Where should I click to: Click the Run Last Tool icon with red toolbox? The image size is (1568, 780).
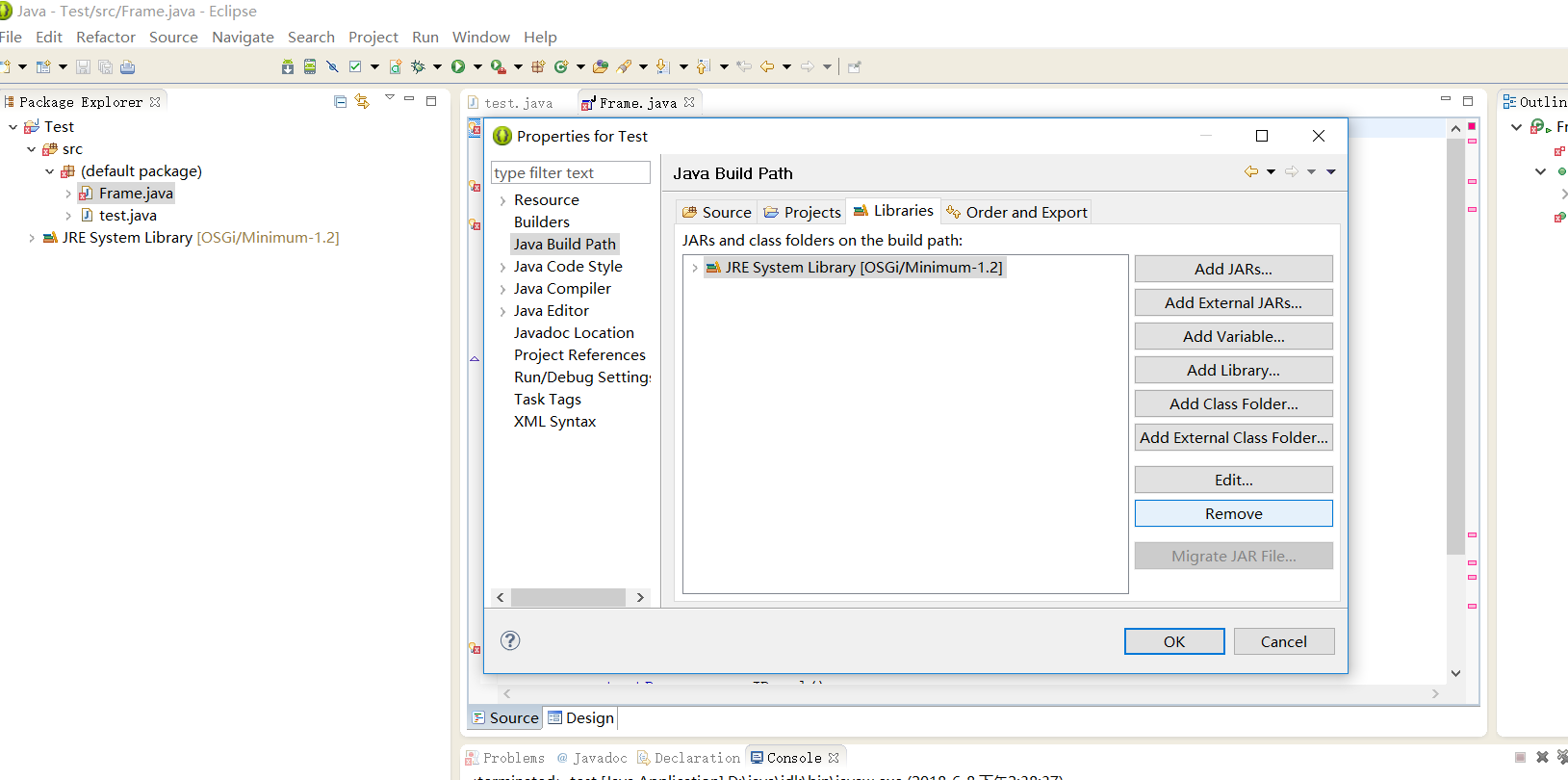click(x=498, y=66)
